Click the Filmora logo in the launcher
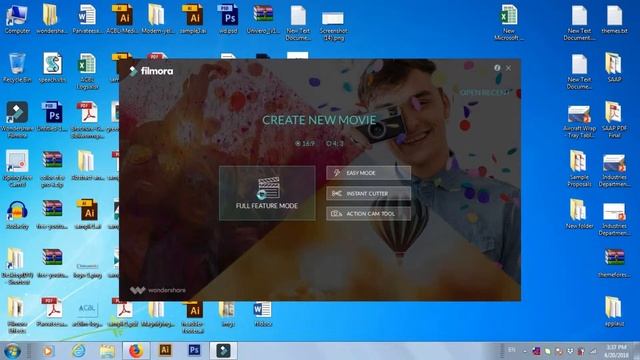 151,71
